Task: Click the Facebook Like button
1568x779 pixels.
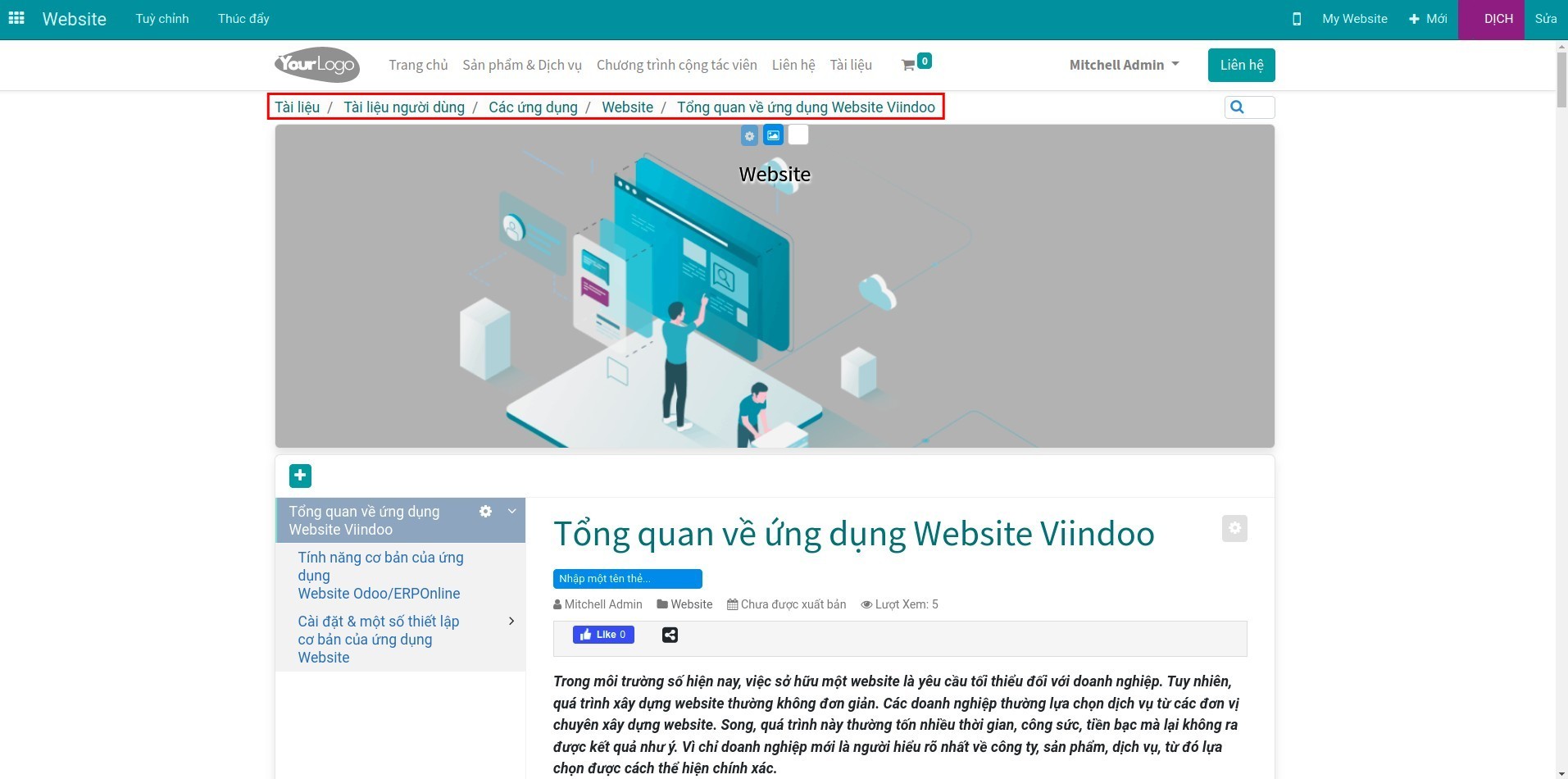Action: click(x=602, y=634)
